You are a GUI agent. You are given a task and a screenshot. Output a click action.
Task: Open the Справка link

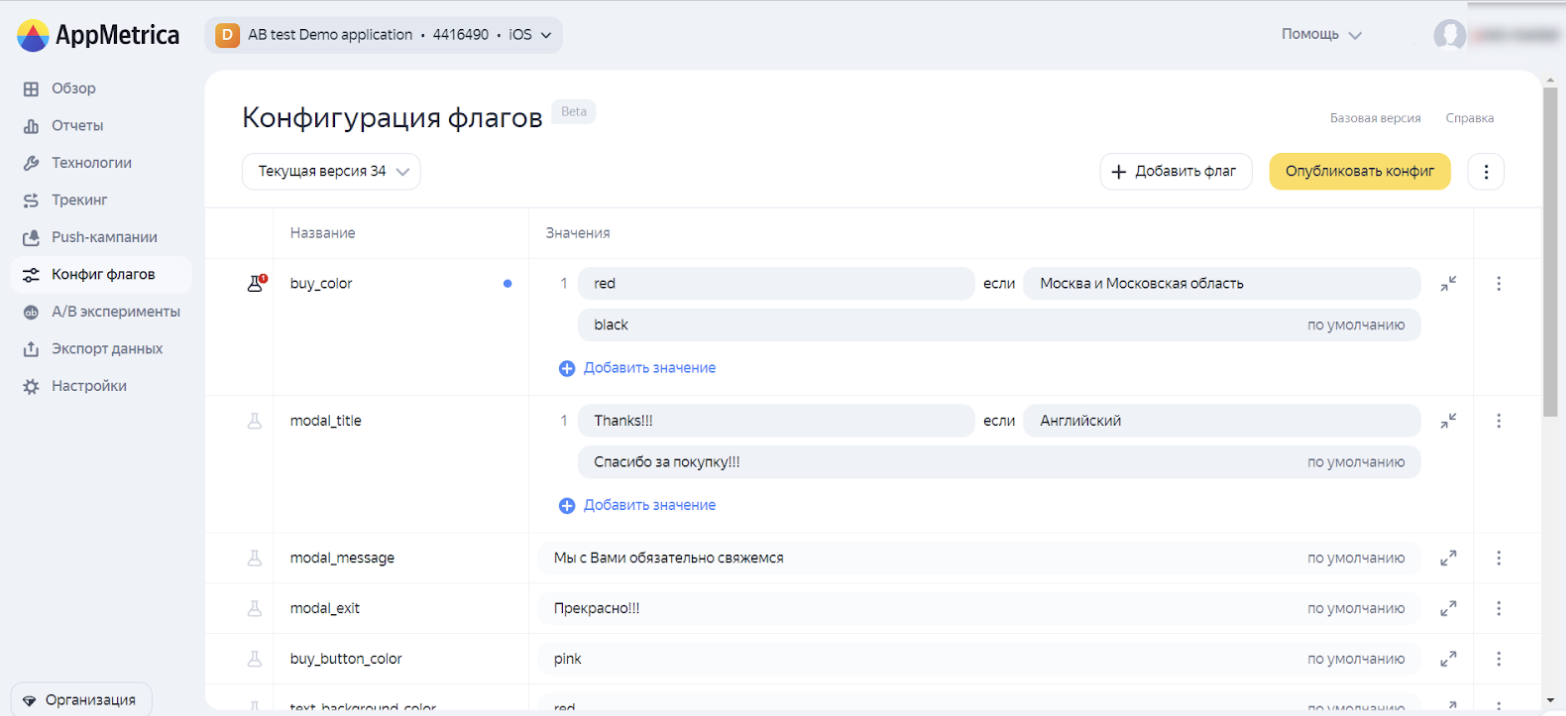[1469, 118]
